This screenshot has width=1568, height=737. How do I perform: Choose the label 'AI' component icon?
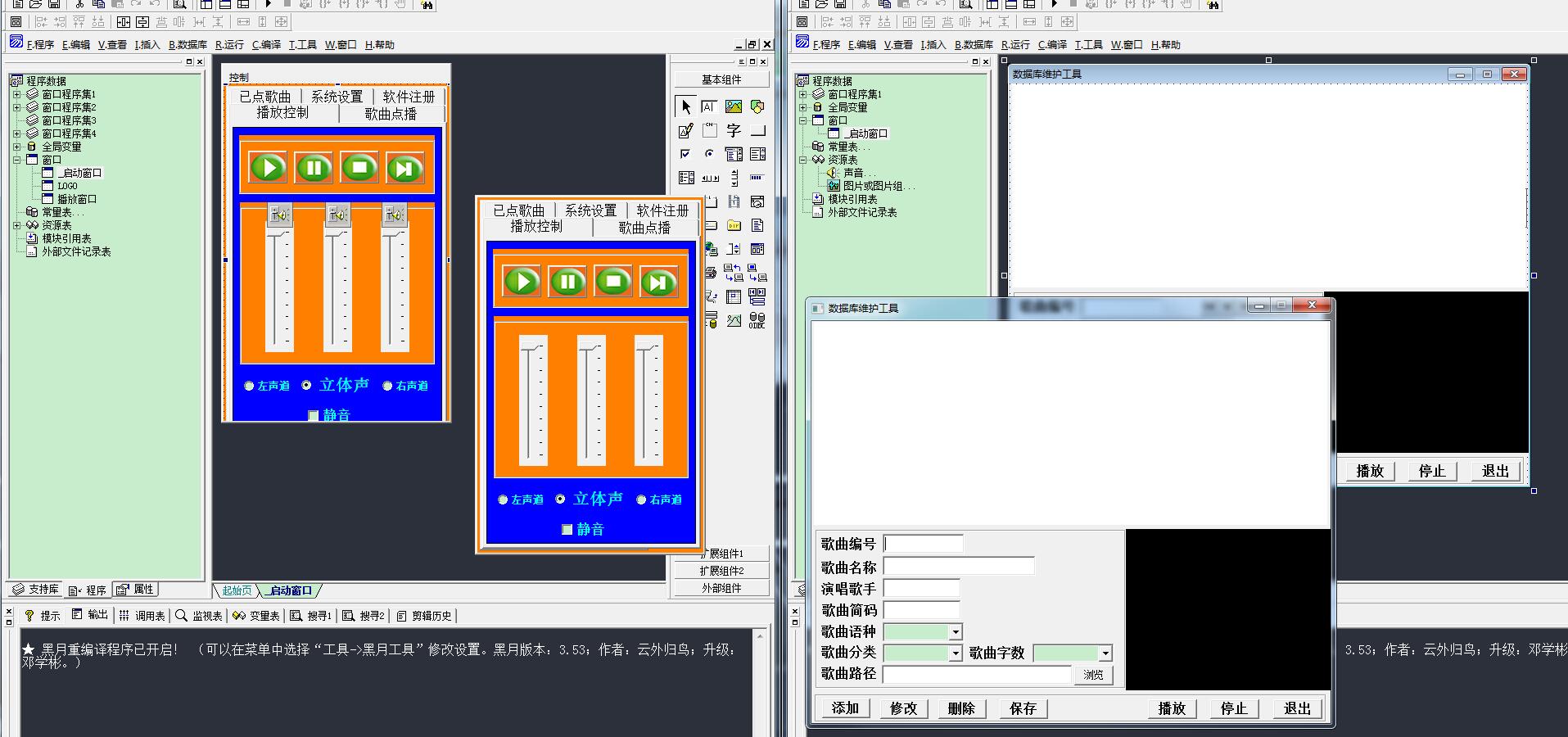click(709, 106)
